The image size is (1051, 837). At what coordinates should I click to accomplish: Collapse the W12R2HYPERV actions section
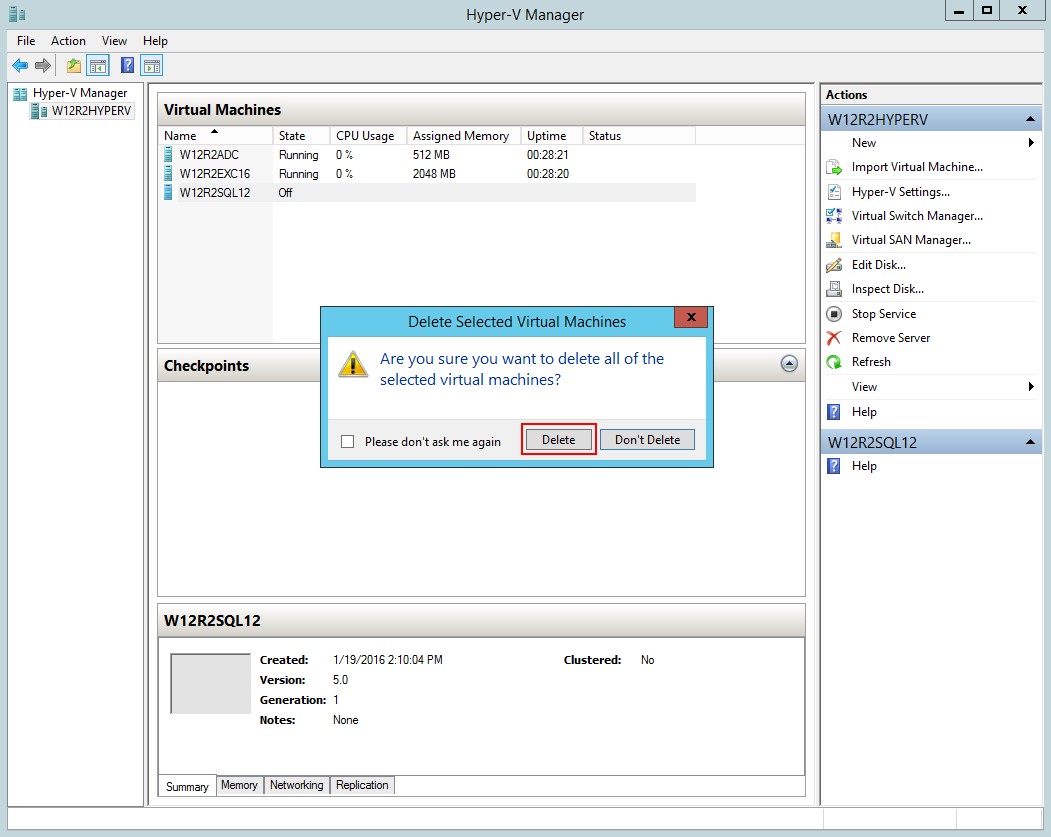[1030, 119]
